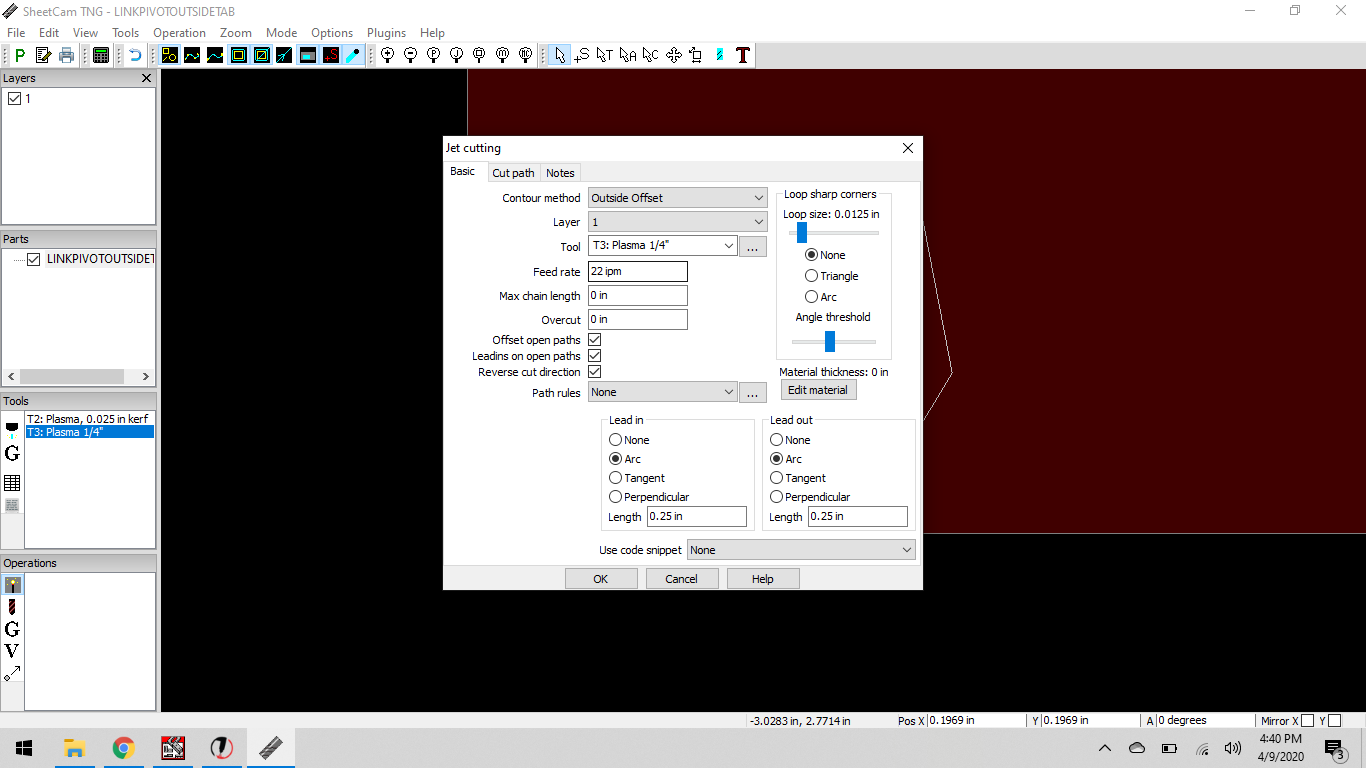Click the drill operation icon in Operations
The image size is (1366, 768).
[x=12, y=607]
